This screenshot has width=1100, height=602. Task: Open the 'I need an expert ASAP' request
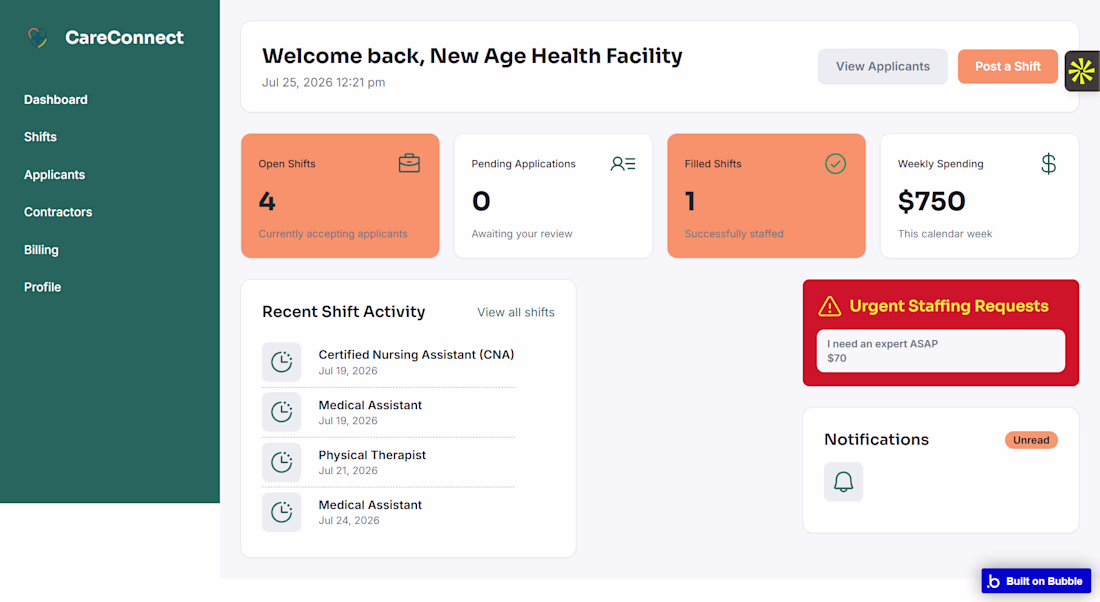(x=941, y=351)
